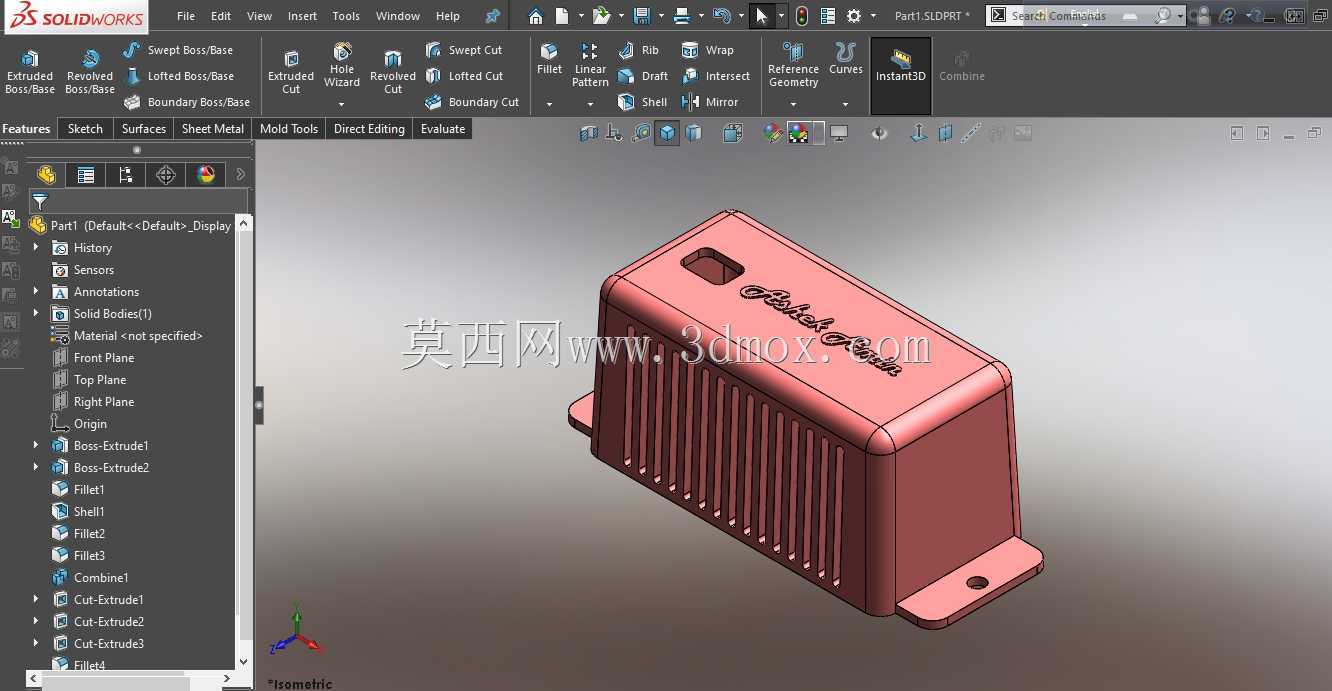Image resolution: width=1332 pixels, height=691 pixels.
Task: Click the Rebuild traffic light icon
Action: 802,16
